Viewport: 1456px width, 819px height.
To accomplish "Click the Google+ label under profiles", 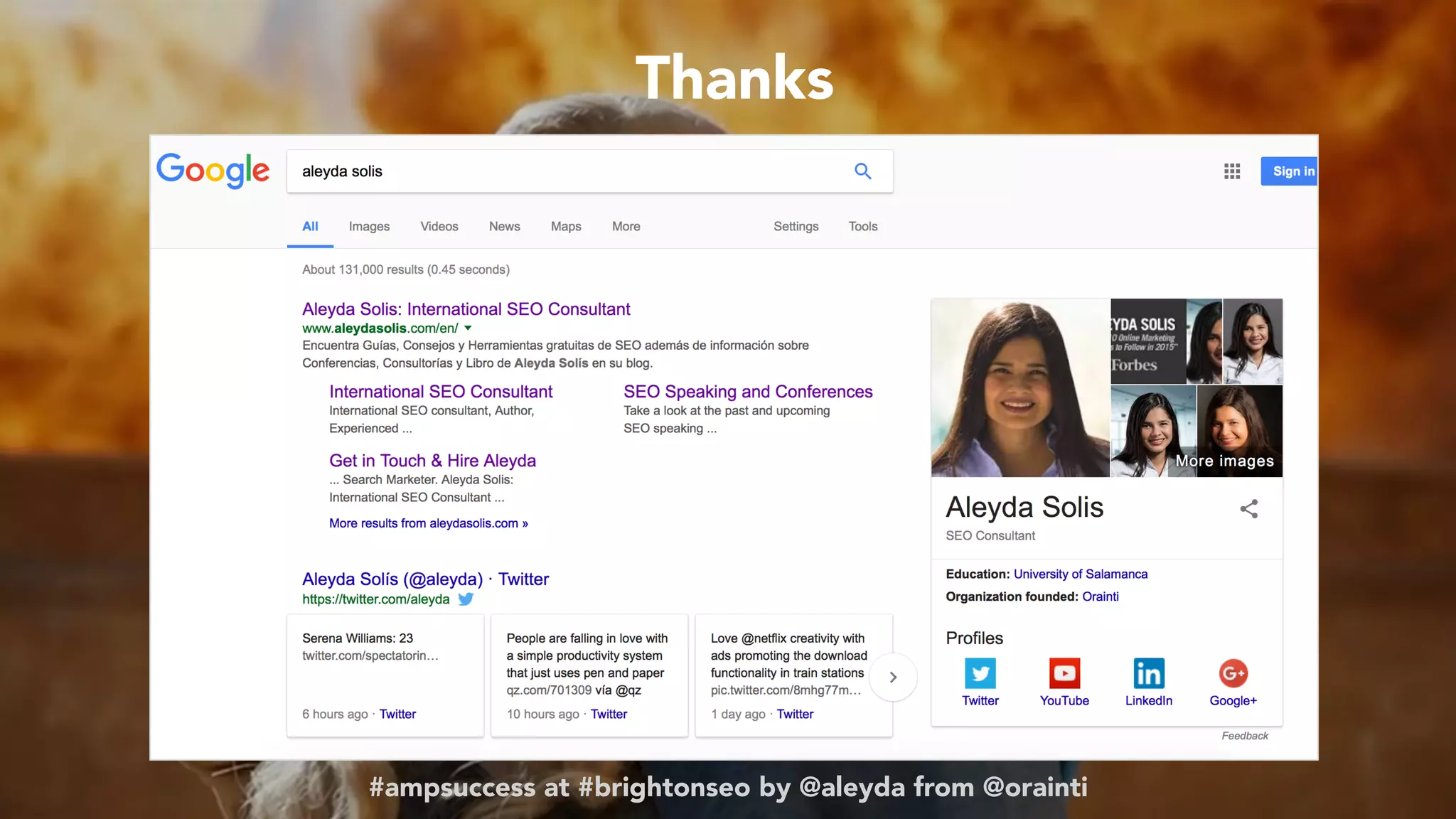I will click(1233, 701).
